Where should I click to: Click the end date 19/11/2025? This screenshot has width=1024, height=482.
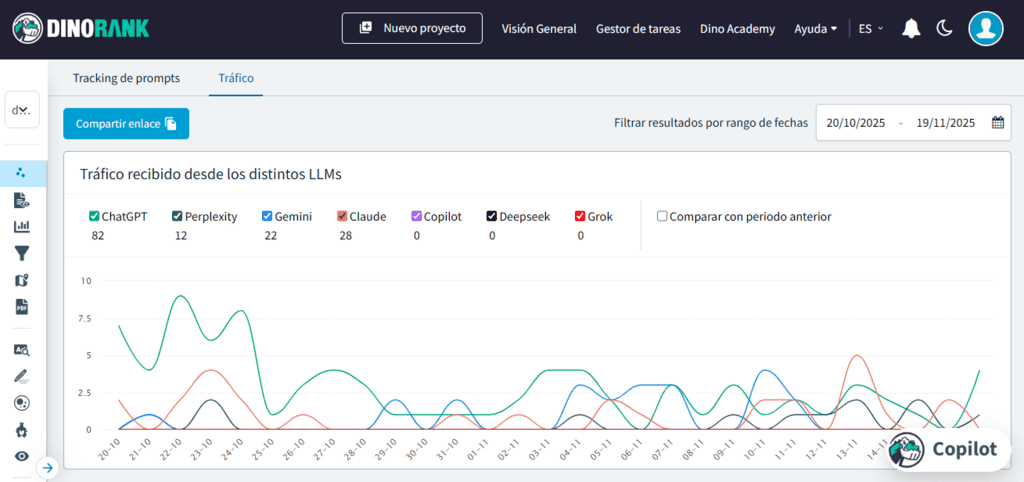pyautogui.click(x=945, y=123)
